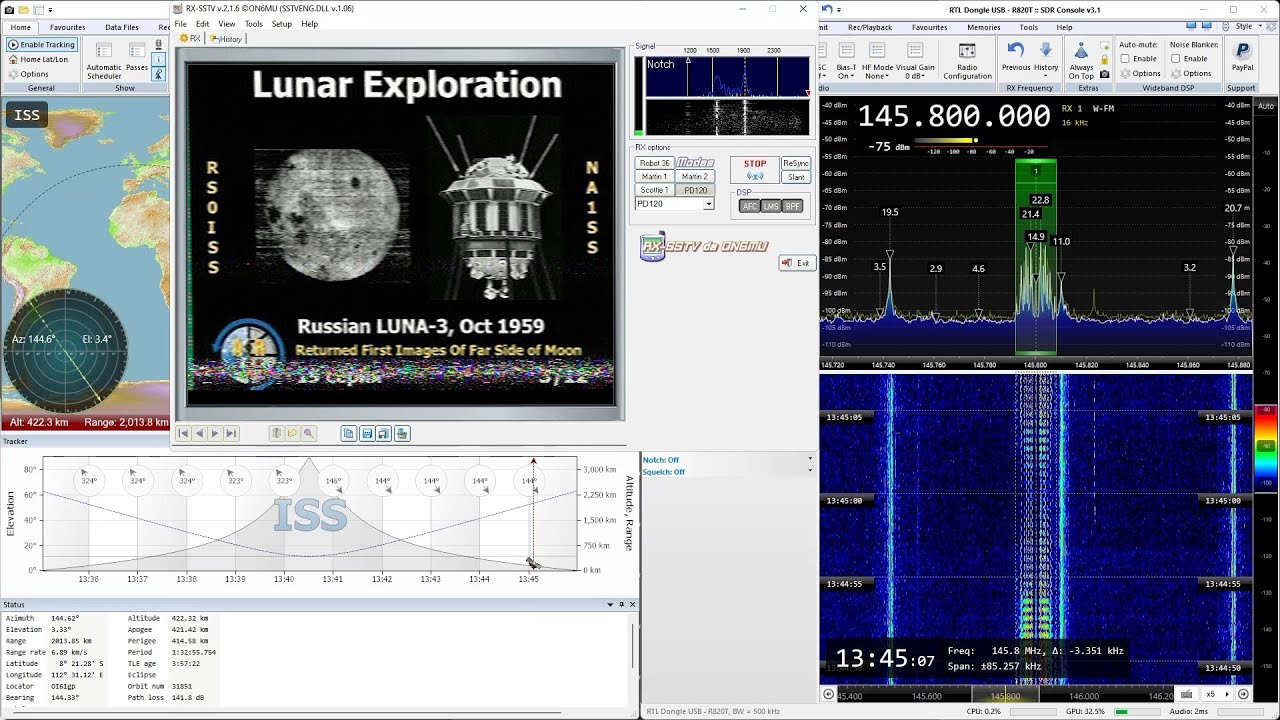Click the copy image icon below picture
This screenshot has height=720, width=1280.
point(348,433)
